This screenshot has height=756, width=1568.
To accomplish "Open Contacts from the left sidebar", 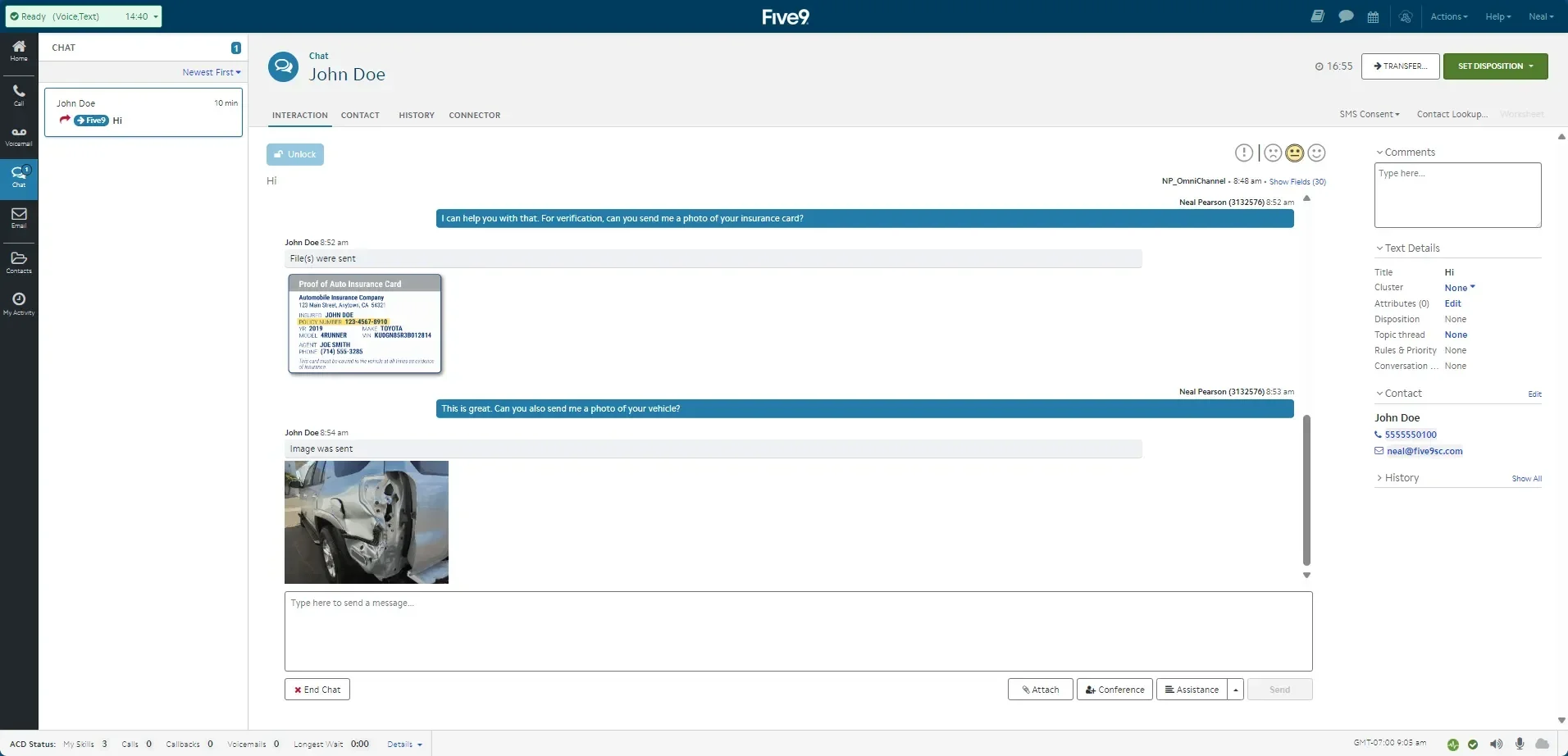I will 18,261.
